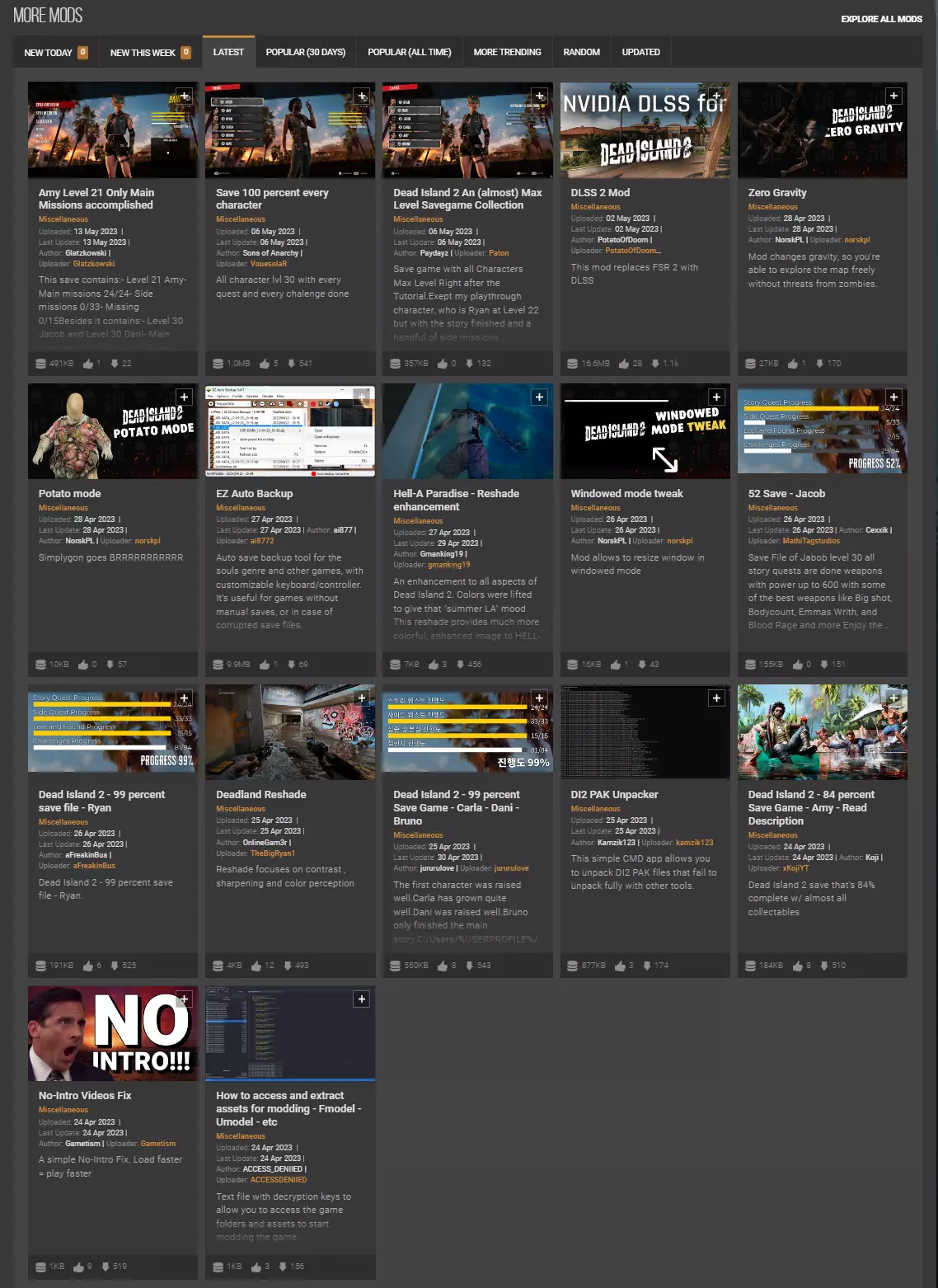Click the plus icon on Zero Gravity thumbnail
The height and width of the screenshot is (1288, 938).
click(893, 96)
